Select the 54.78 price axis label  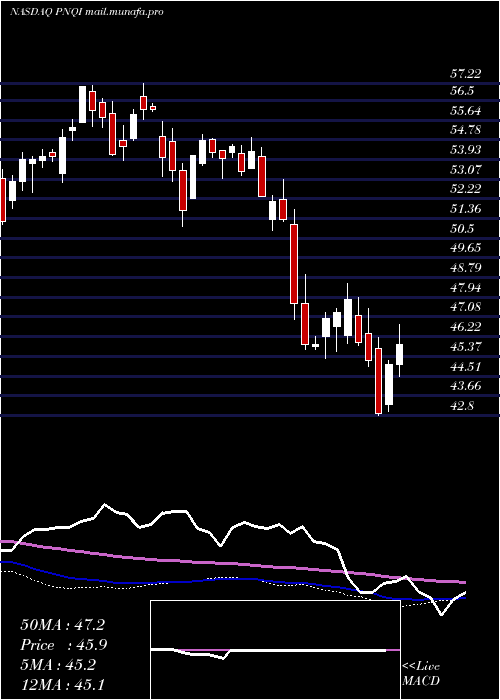pyautogui.click(x=465, y=130)
